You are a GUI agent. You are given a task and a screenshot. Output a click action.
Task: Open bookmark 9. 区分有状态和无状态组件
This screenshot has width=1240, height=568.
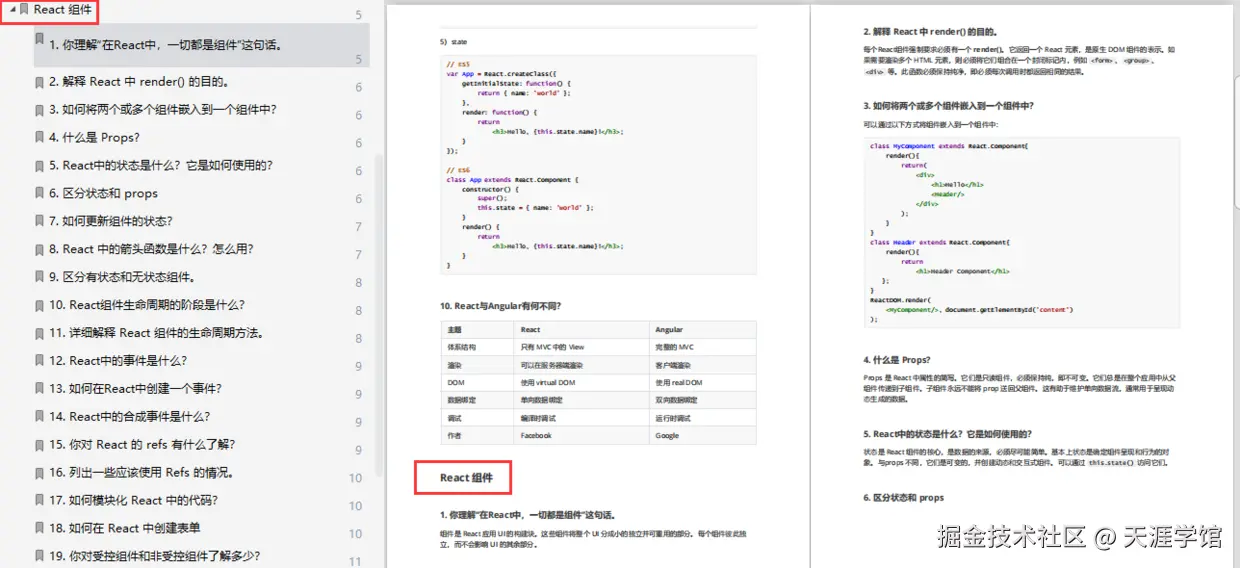[x=121, y=278]
